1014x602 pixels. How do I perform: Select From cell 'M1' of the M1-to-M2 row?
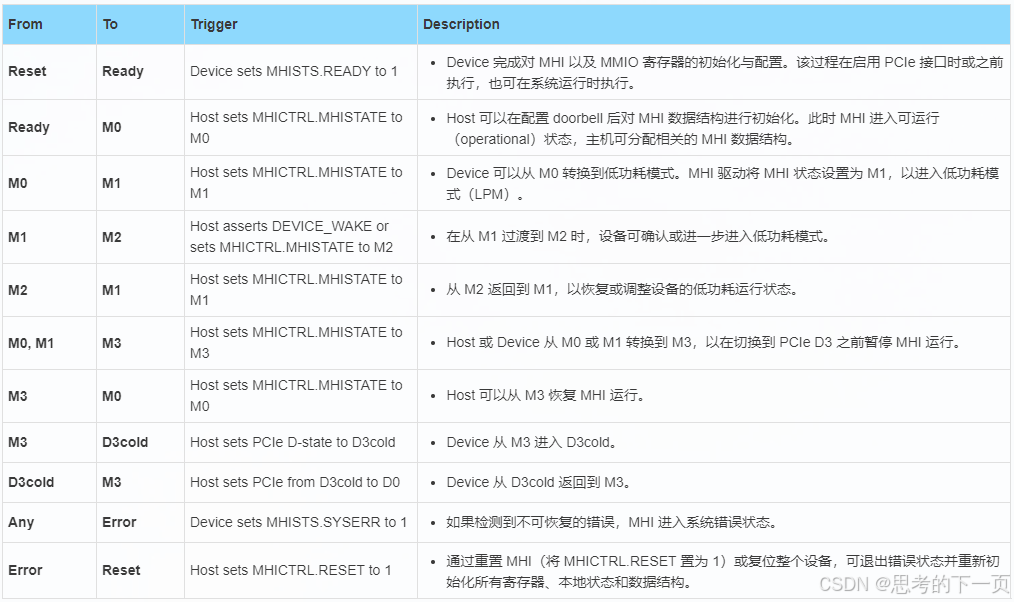tap(17, 237)
